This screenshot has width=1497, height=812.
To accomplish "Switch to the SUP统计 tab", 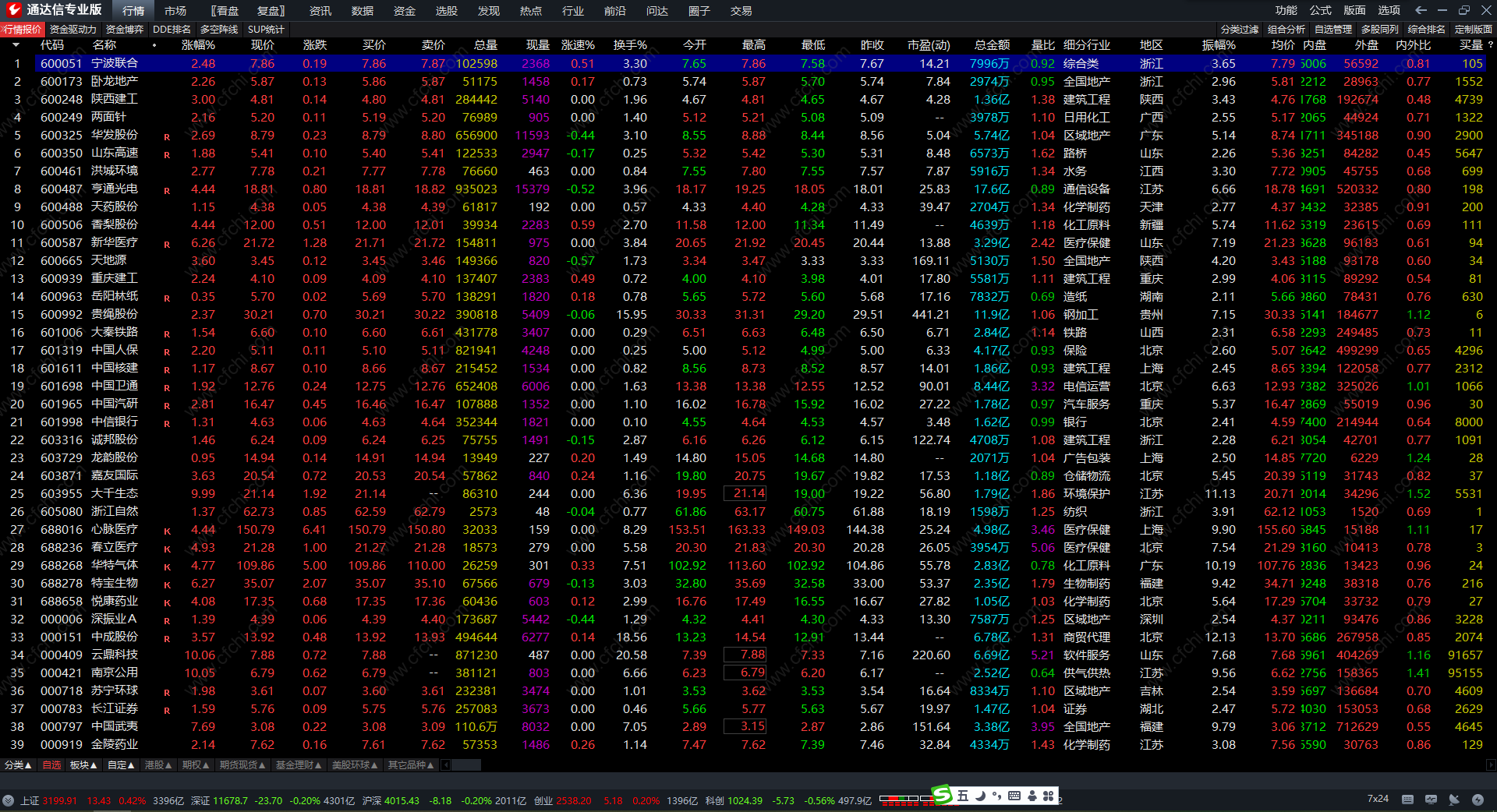I will [x=267, y=30].
